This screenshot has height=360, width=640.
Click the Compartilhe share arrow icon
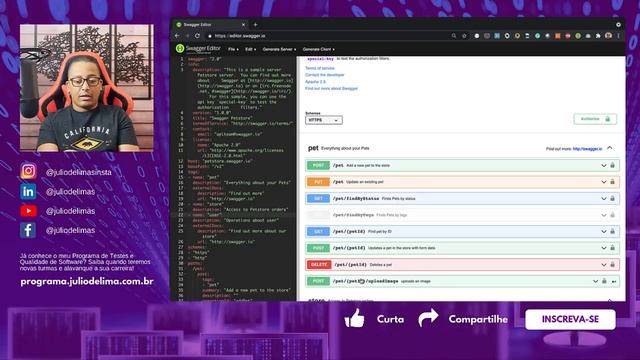pyautogui.click(x=428, y=318)
